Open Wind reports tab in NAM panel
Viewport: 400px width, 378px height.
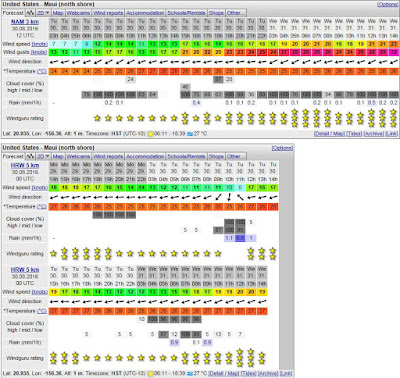click(x=108, y=13)
